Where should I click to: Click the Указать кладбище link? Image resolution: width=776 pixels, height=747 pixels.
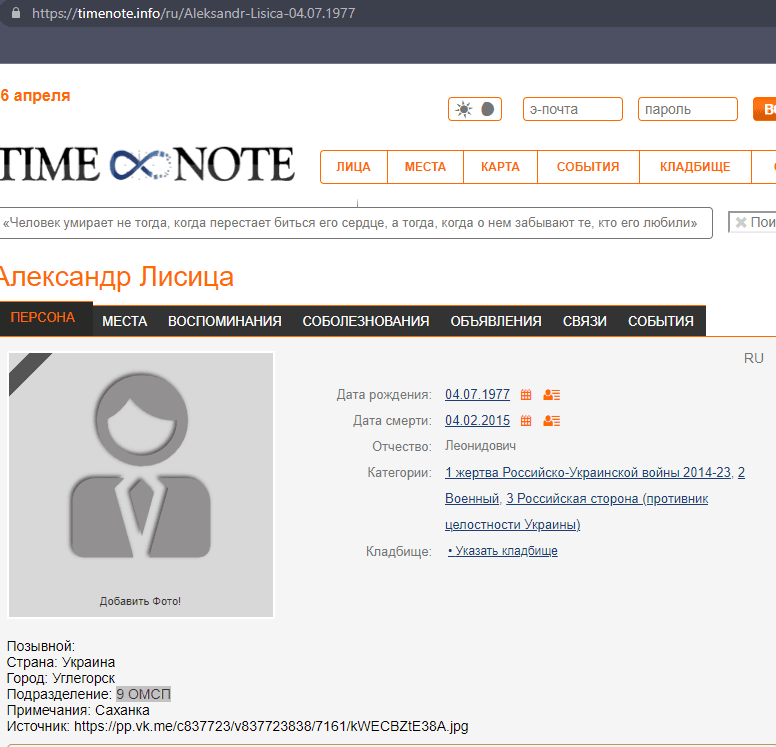click(x=503, y=551)
